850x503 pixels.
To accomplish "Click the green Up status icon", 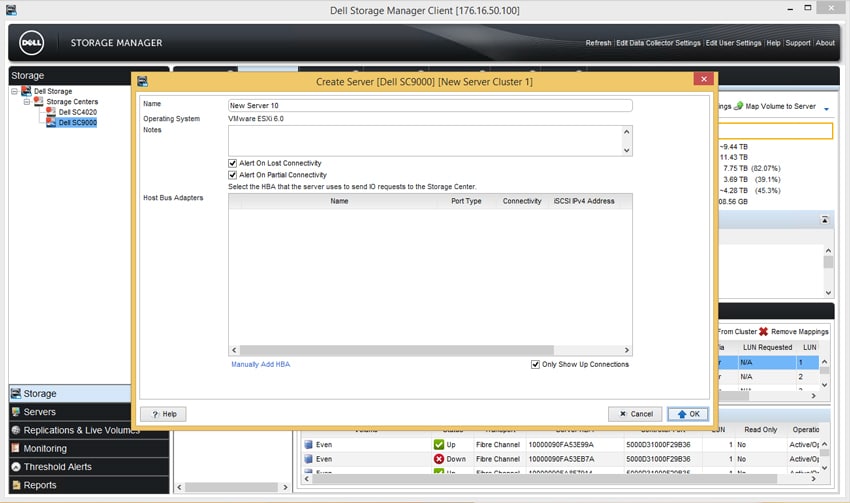I will [x=439, y=444].
